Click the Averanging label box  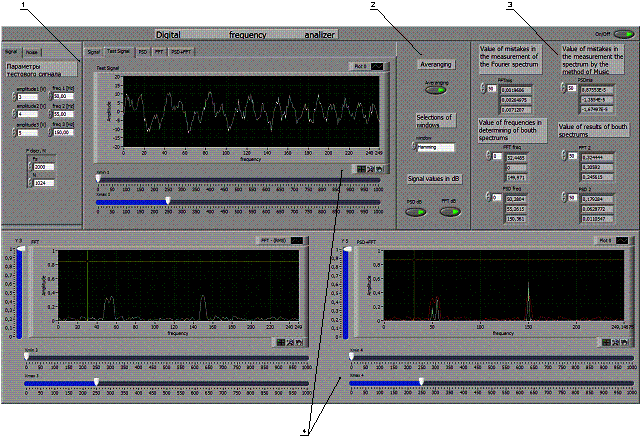point(436,64)
